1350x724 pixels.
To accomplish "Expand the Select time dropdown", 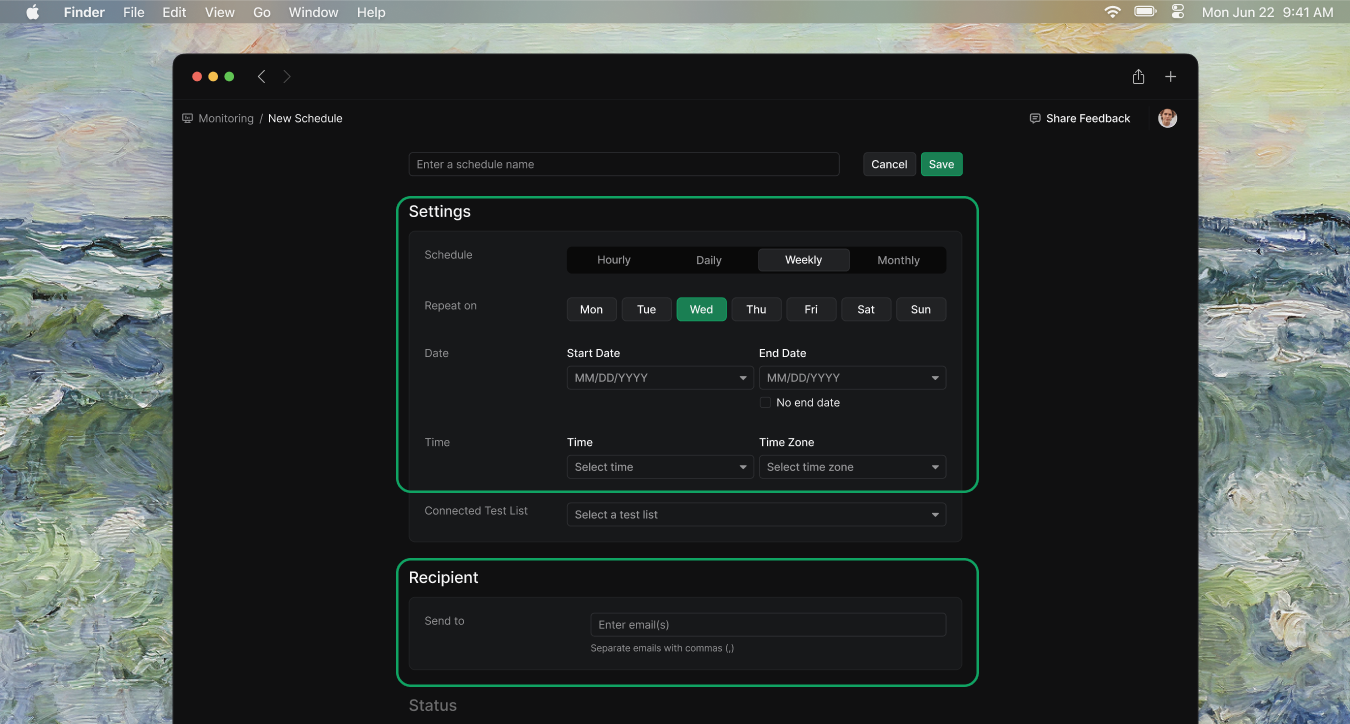I will point(660,467).
